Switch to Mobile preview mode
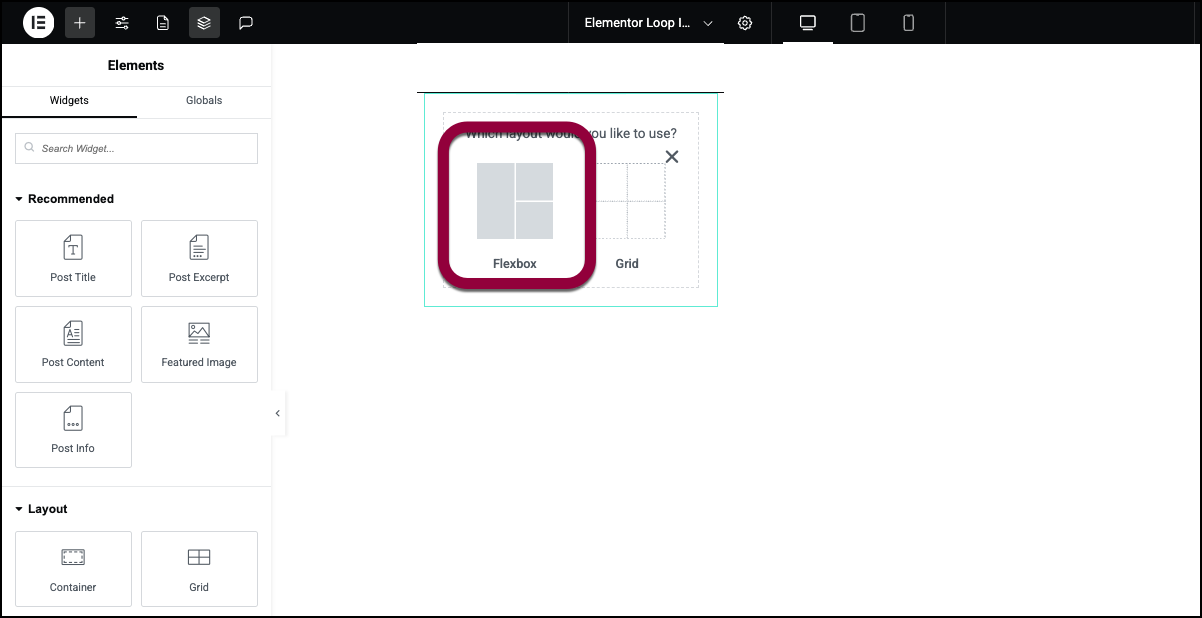The width and height of the screenshot is (1202, 618). [x=909, y=23]
